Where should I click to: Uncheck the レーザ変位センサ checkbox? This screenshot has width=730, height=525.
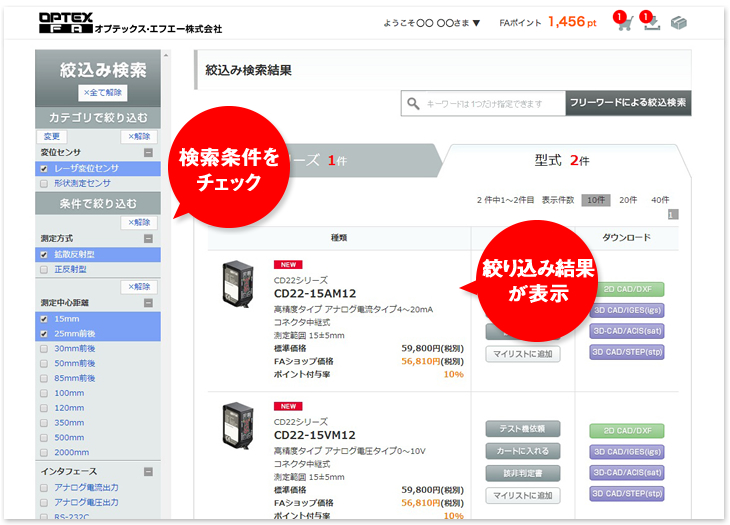[44, 169]
